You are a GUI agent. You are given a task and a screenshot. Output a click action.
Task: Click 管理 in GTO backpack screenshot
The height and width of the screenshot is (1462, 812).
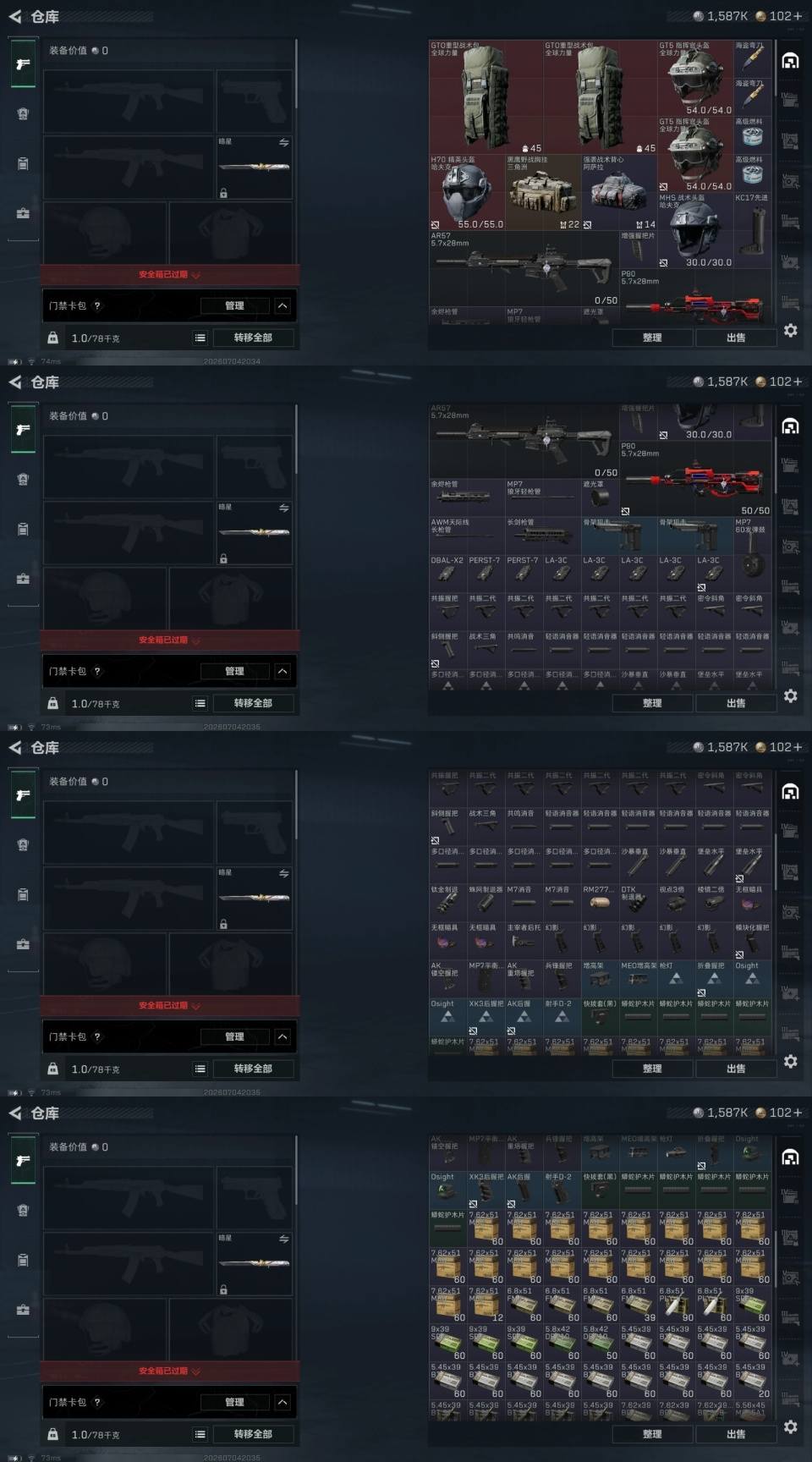tap(234, 305)
